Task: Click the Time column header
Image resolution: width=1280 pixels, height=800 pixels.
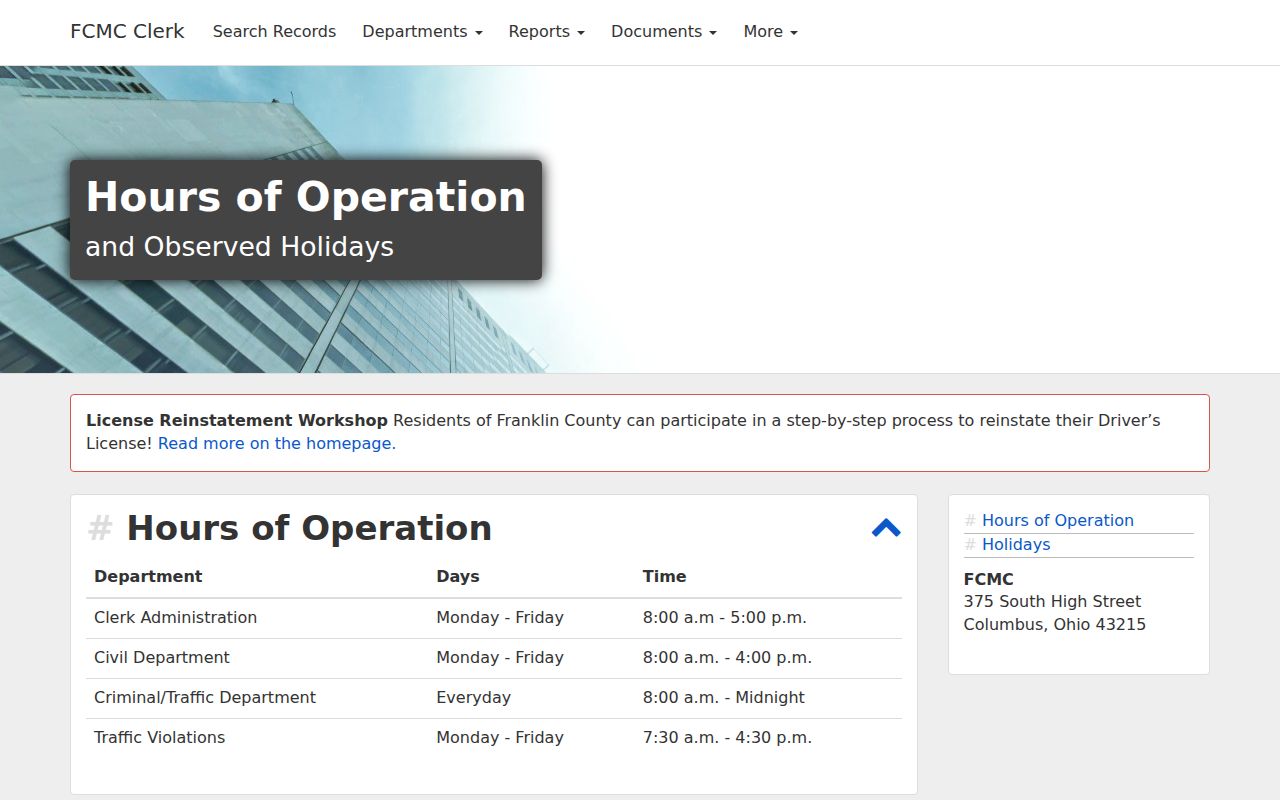Action: 664,576
